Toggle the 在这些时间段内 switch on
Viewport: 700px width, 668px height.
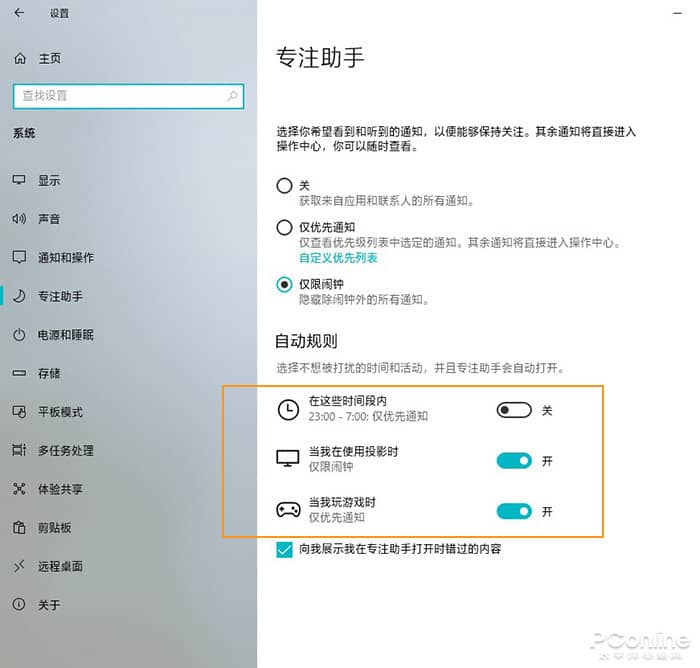[x=514, y=410]
